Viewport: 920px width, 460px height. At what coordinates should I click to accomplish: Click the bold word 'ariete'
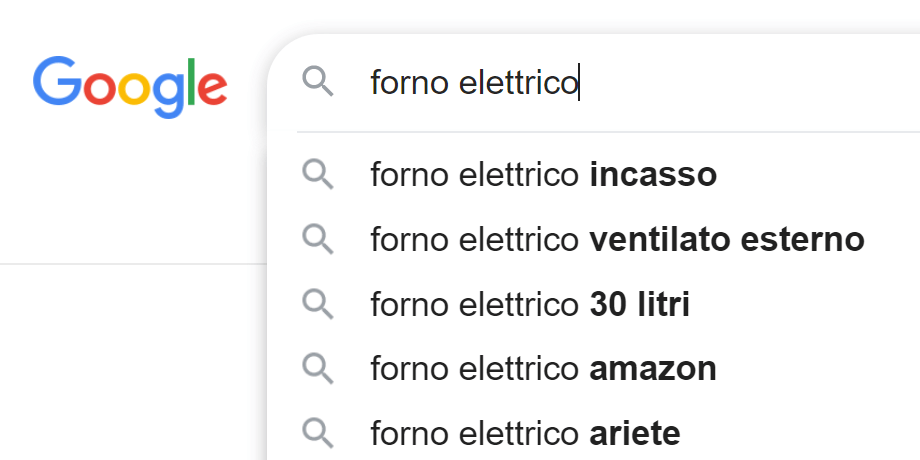click(x=635, y=434)
